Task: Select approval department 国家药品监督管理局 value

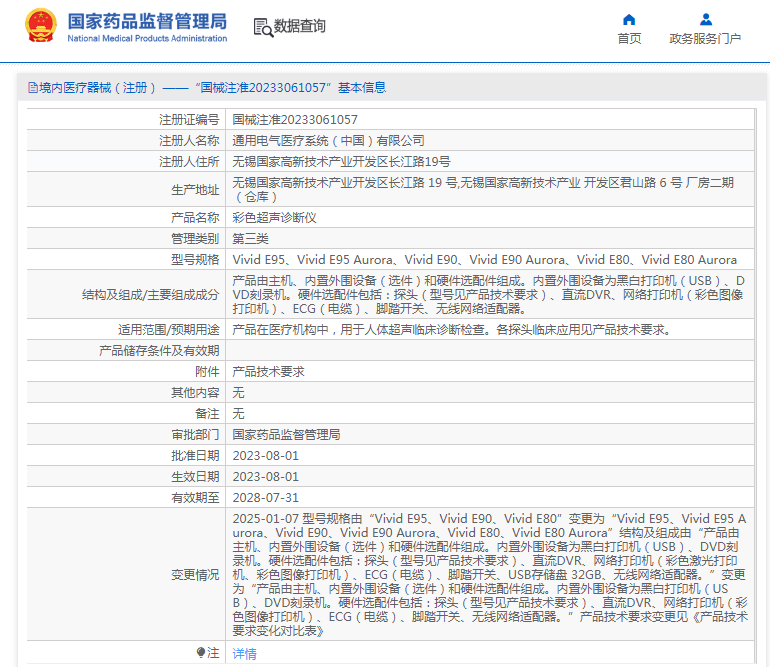Action: 286,435
